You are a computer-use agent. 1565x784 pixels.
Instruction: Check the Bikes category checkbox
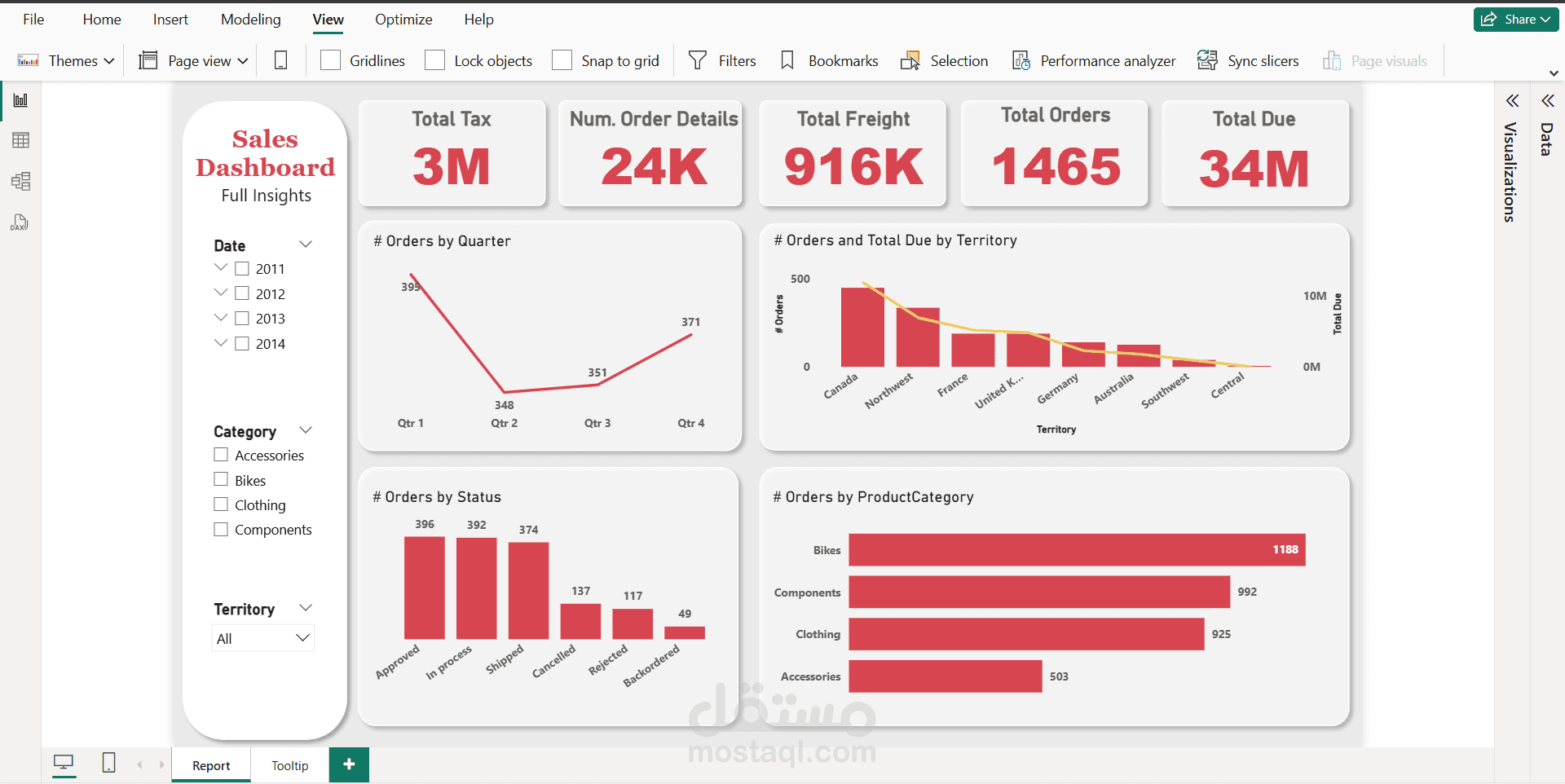(x=221, y=479)
